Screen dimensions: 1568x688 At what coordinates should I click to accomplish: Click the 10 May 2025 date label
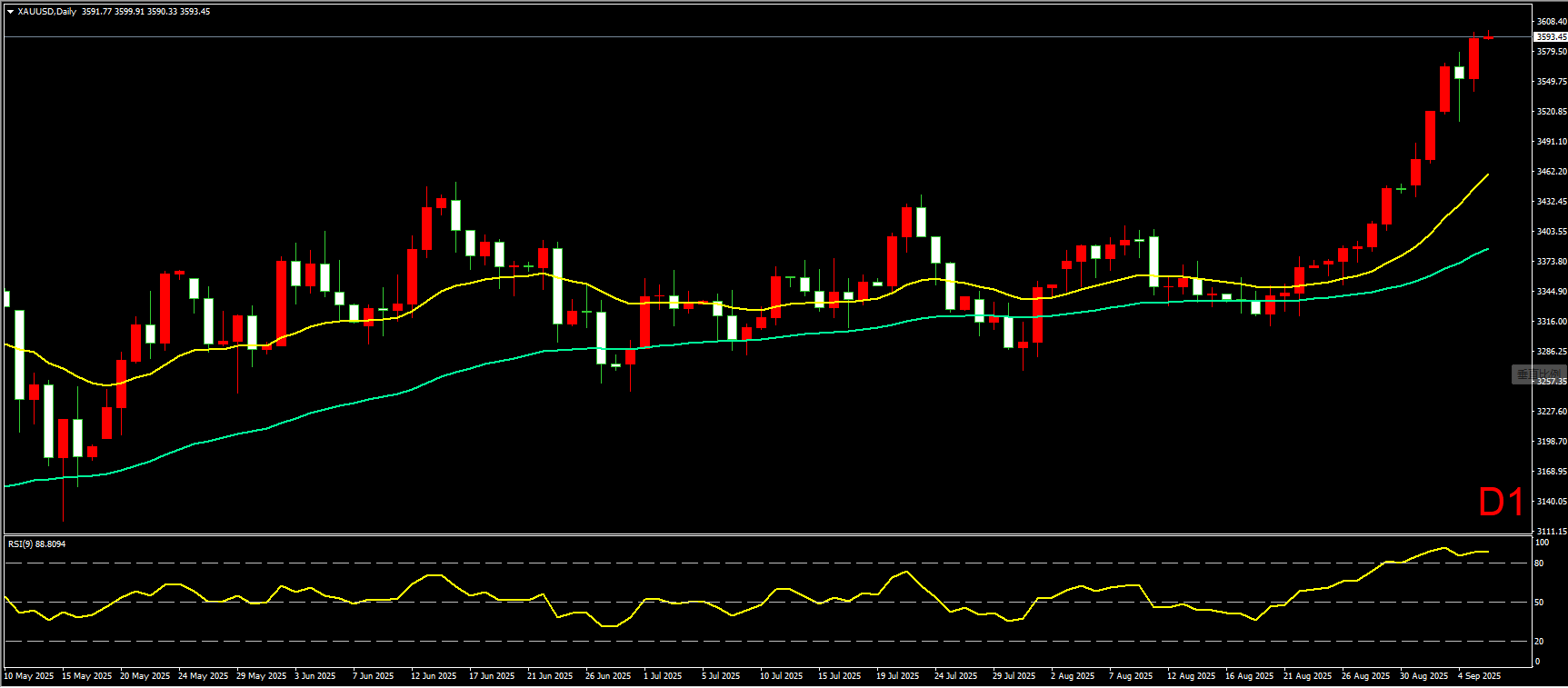pyautogui.click(x=29, y=676)
